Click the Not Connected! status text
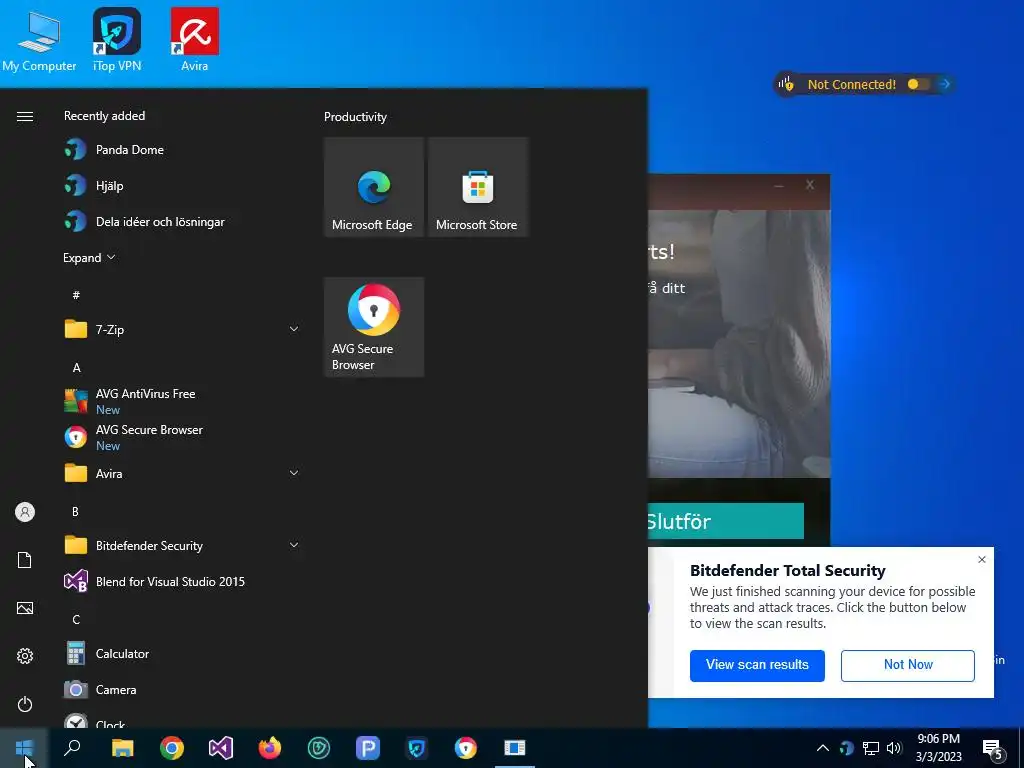Viewport: 1024px width, 768px height. (852, 84)
